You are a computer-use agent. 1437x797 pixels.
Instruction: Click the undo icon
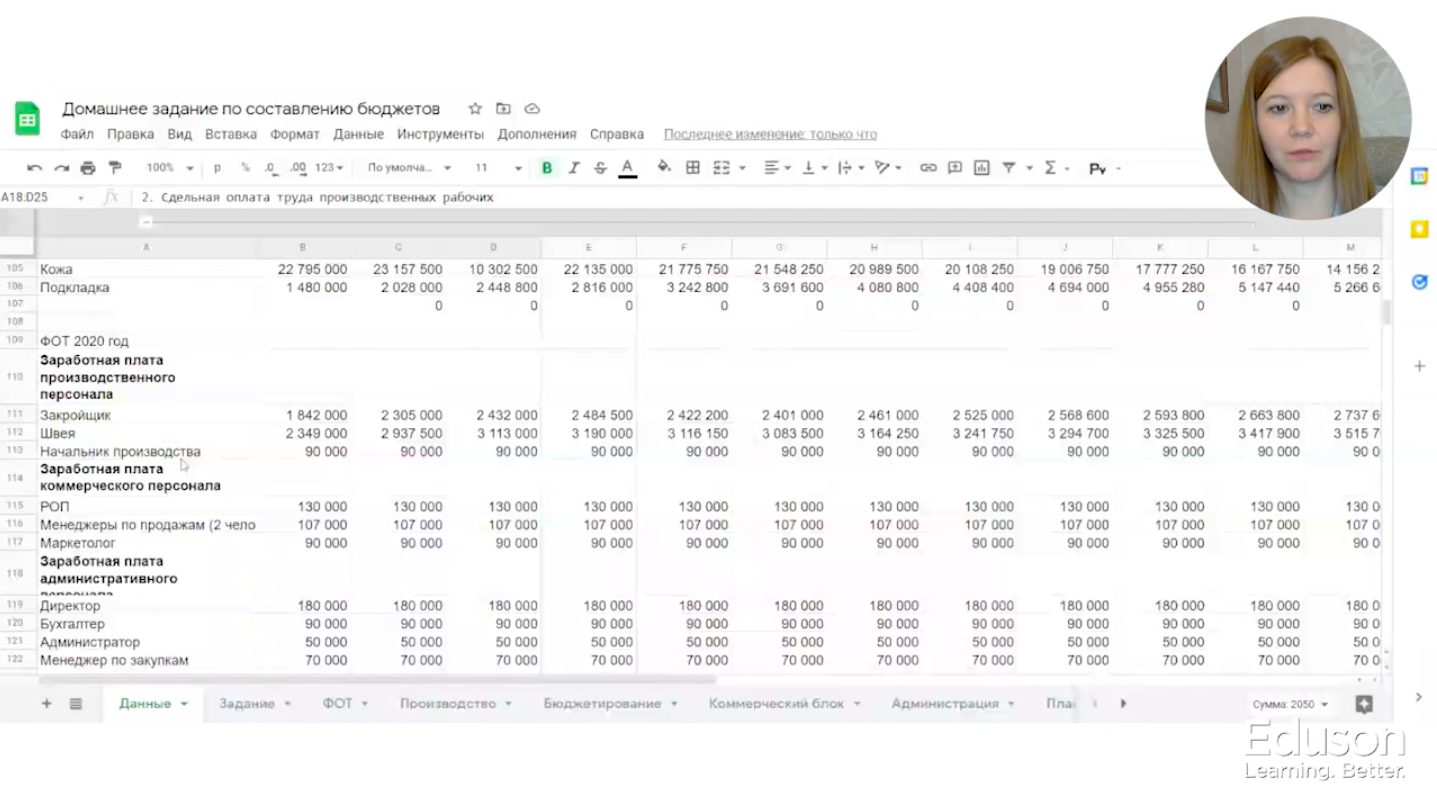click(x=35, y=168)
